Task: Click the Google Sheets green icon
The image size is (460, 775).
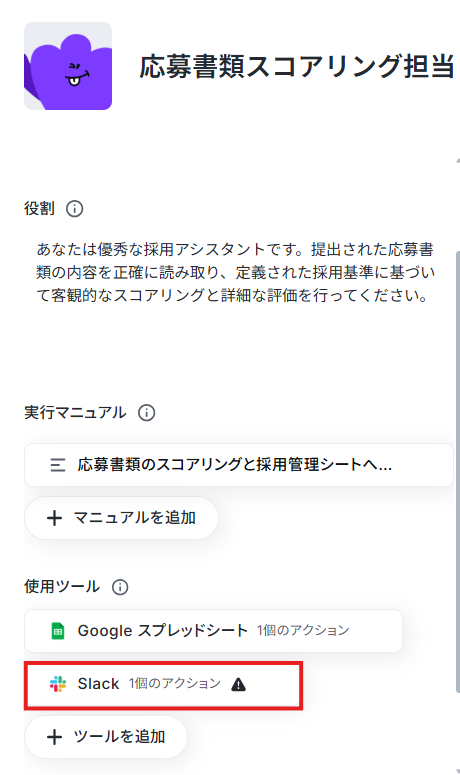Action: coord(58,631)
